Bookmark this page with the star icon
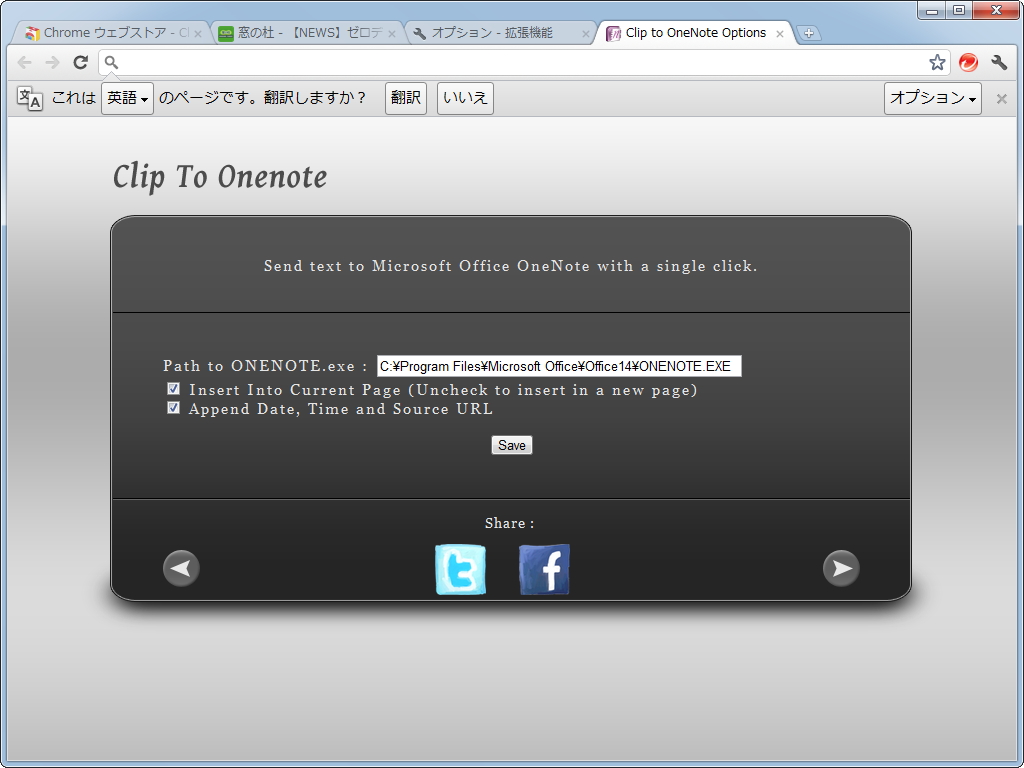 [937, 62]
